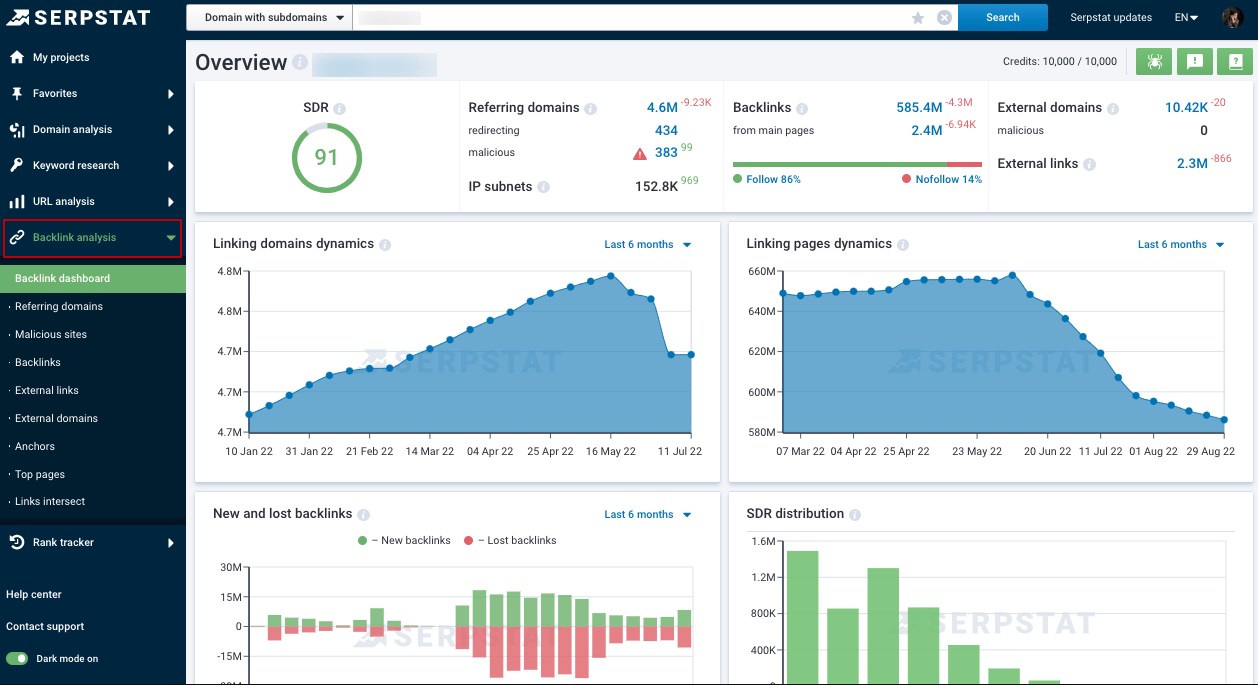
Task: Click info icon for SDR distribution
Action: pyautogui.click(x=855, y=514)
